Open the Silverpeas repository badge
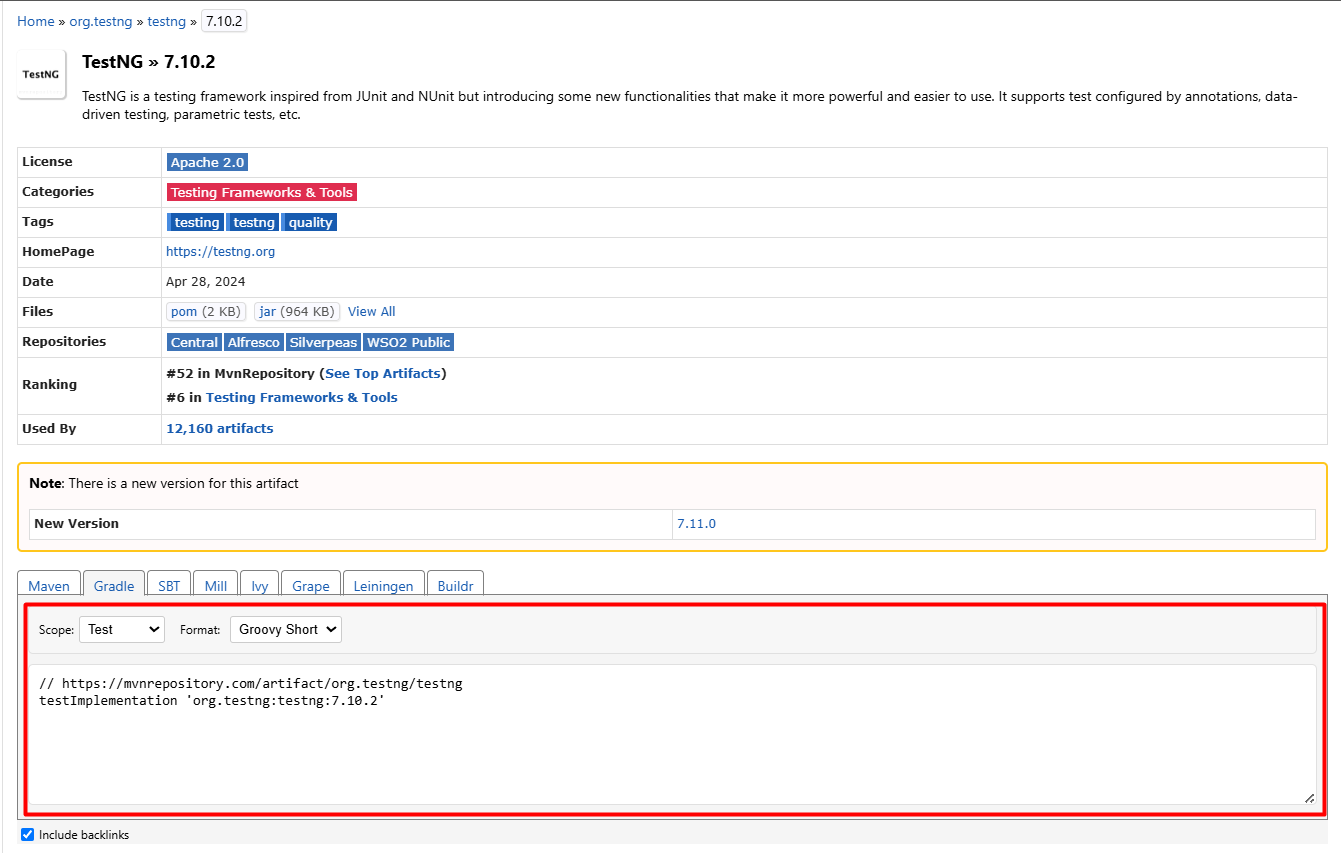The image size is (1341, 853). 323,342
